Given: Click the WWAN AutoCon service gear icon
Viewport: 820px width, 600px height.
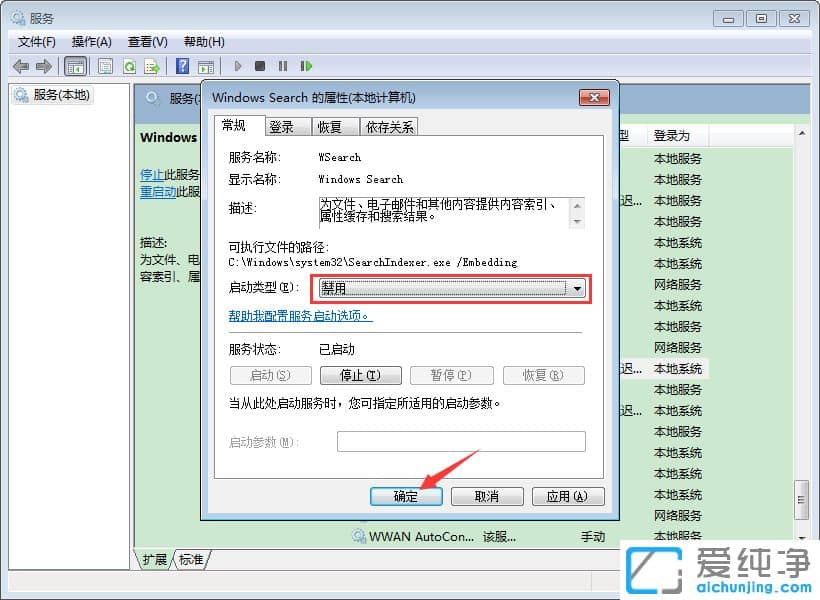Looking at the screenshot, I should [359, 536].
